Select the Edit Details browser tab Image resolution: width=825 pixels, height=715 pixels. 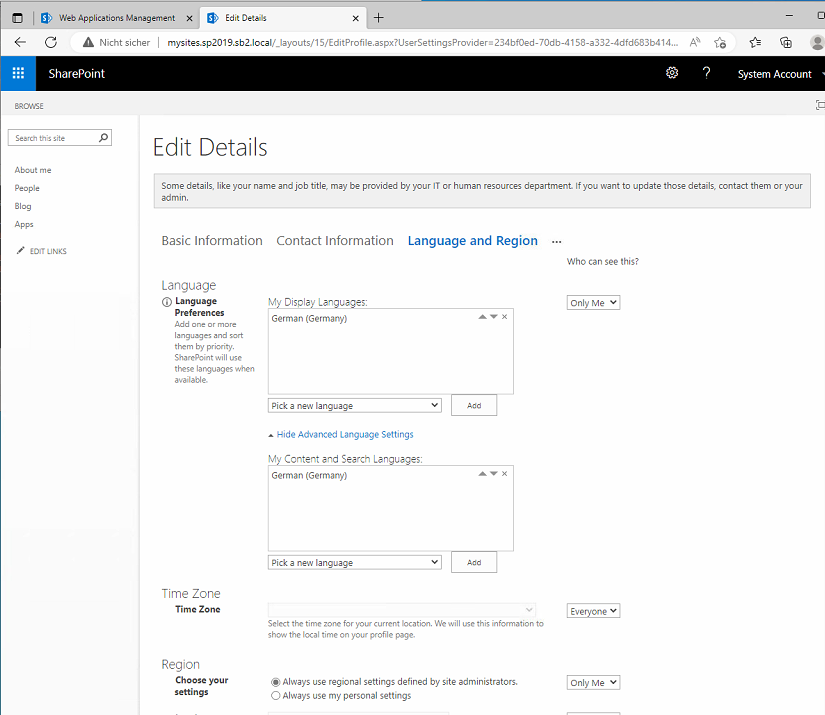283,18
